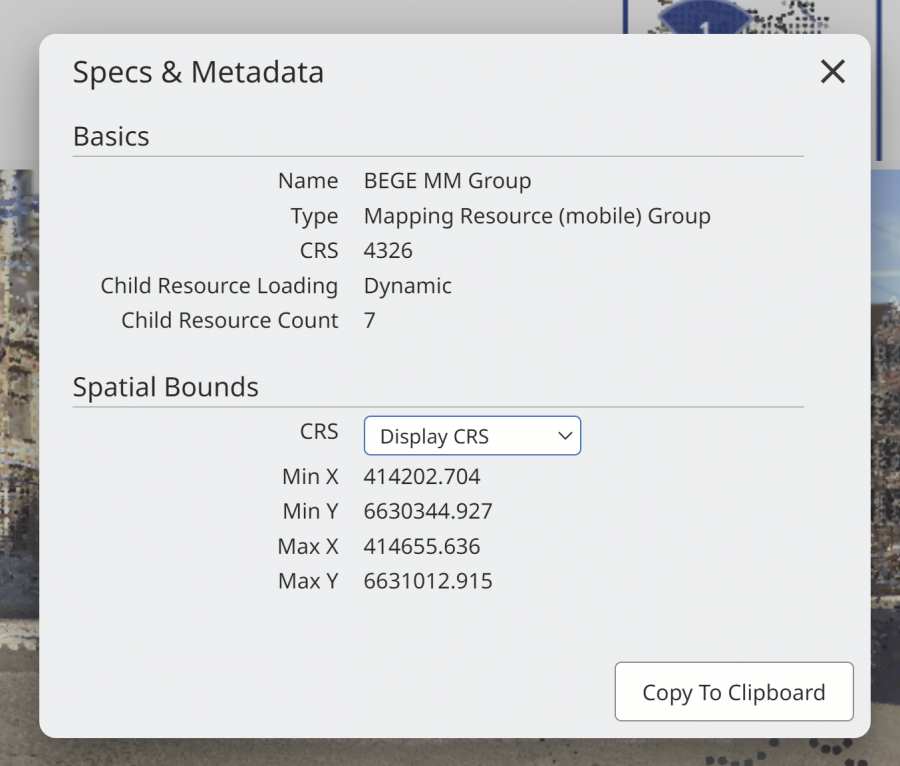Click the Child Resource Count label
Screen dimensions: 900x766
pos(230,320)
